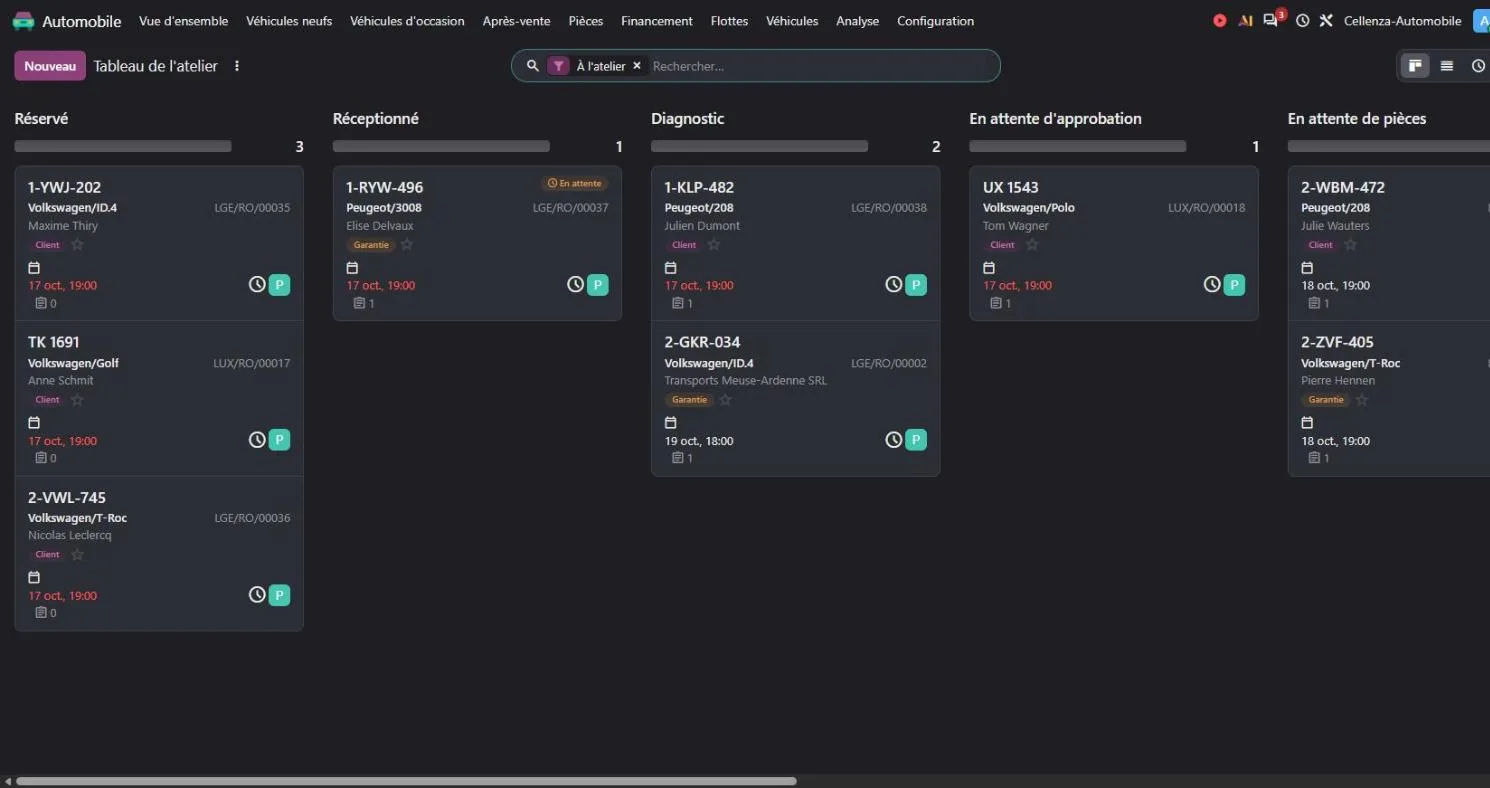The width and height of the screenshot is (1490, 788).
Task: Switch to the activity view
Action: [1478, 66]
